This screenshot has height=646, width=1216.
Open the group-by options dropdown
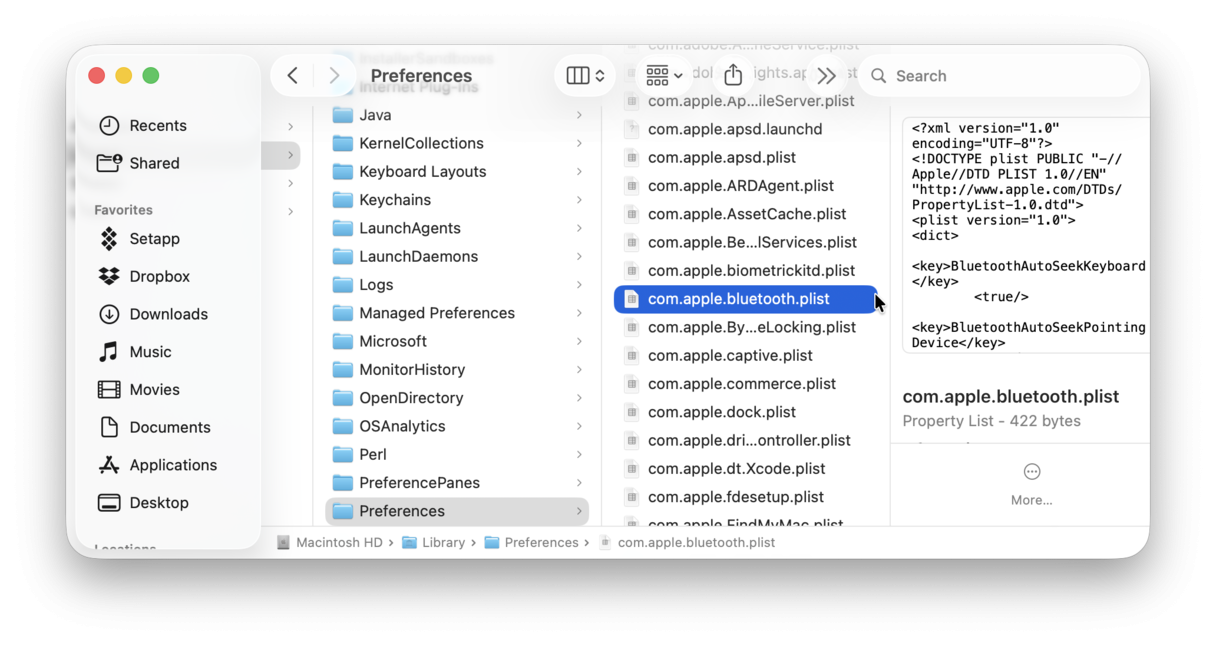coord(664,76)
